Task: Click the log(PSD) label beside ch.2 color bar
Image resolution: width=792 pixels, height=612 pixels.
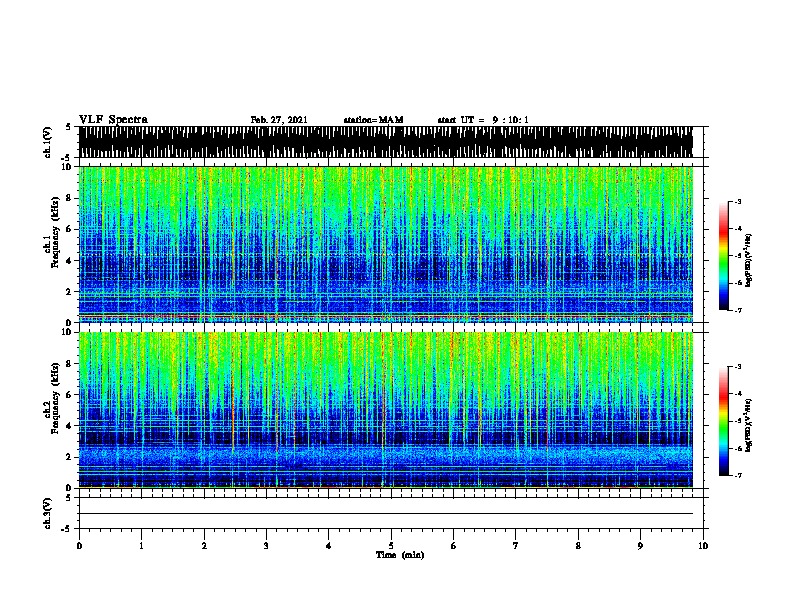Action: click(x=748, y=425)
